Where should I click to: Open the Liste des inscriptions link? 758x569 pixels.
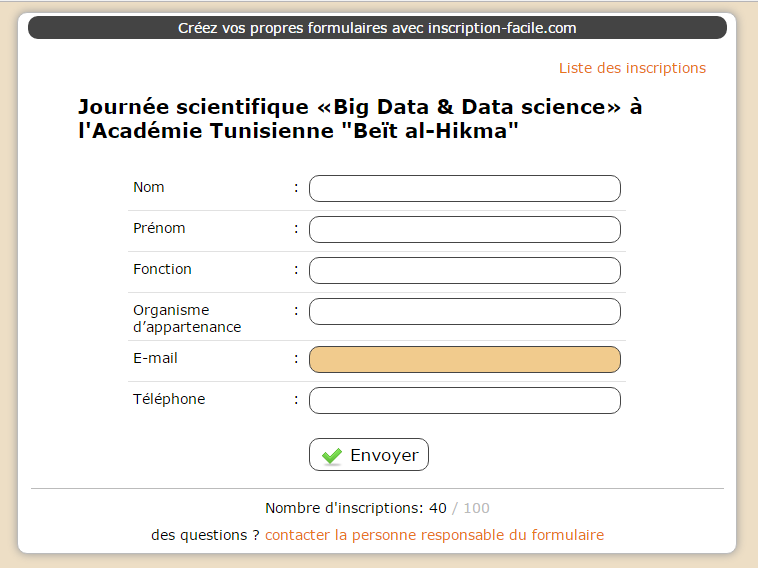pyautogui.click(x=632, y=68)
